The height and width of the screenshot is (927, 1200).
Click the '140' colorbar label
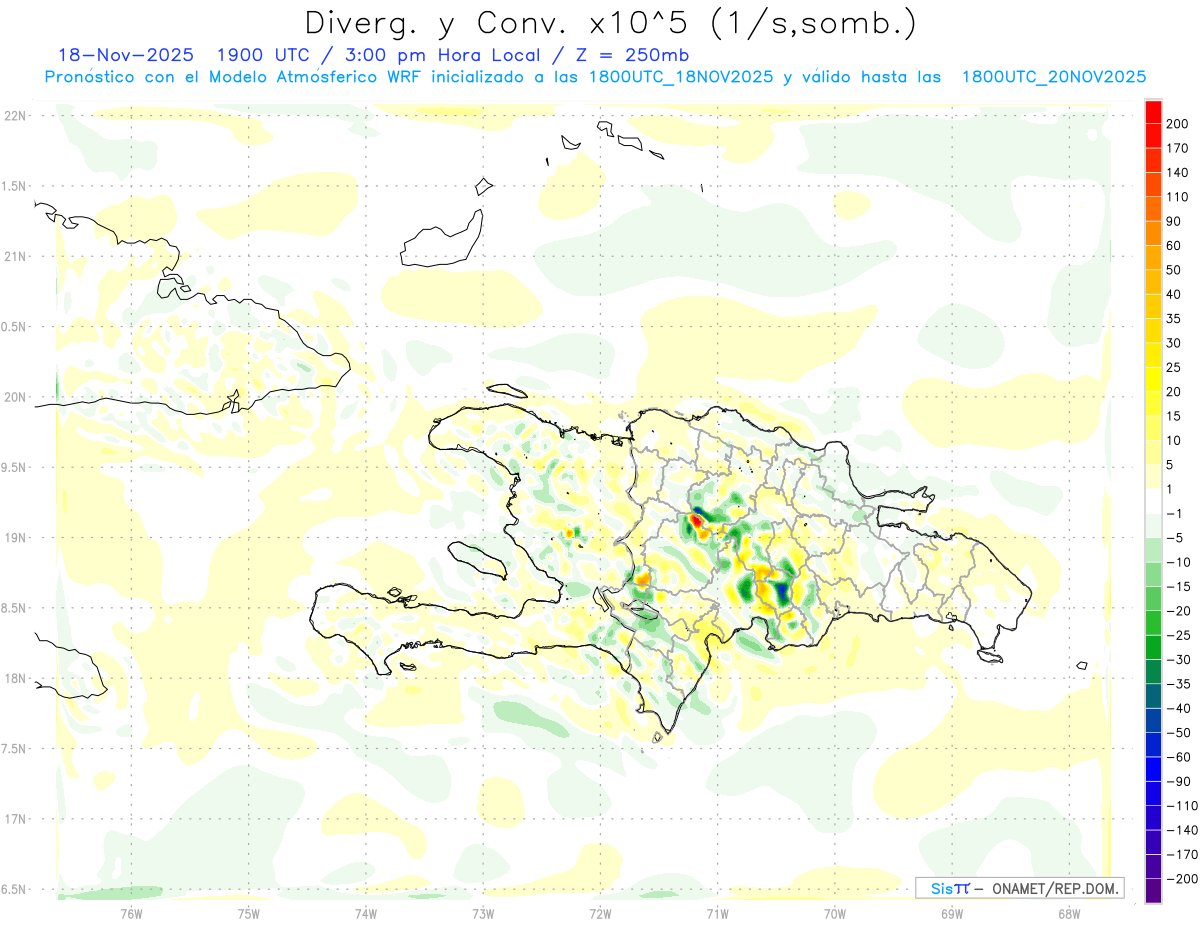coord(1177,172)
